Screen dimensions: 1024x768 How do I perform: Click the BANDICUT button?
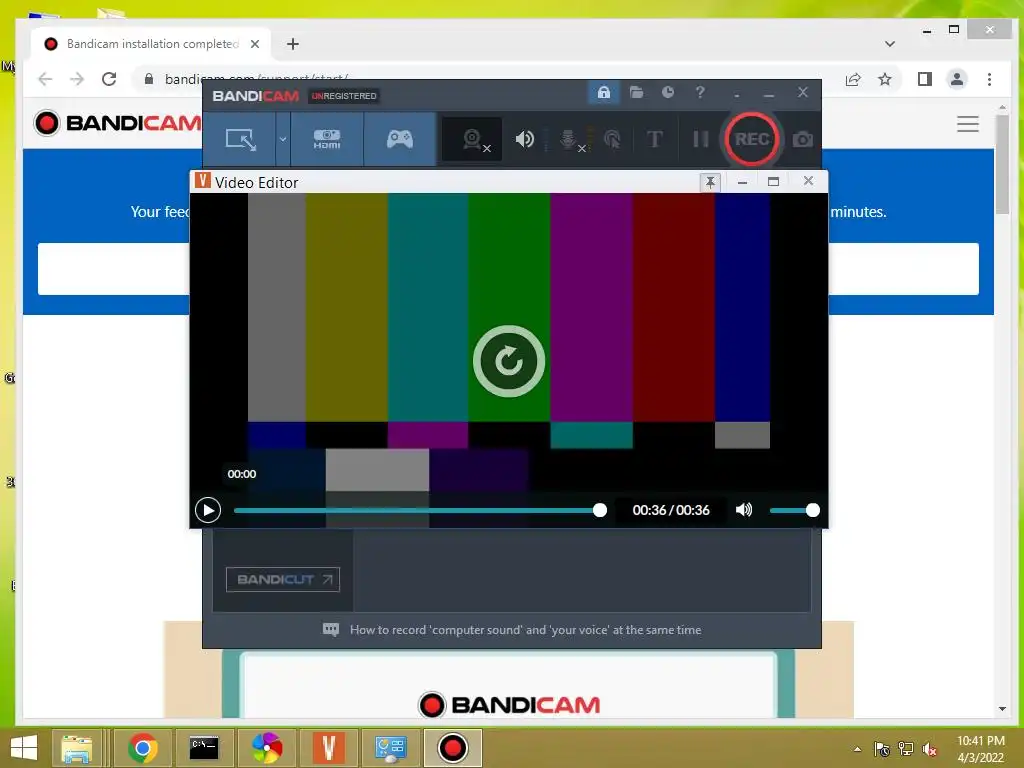pos(283,579)
